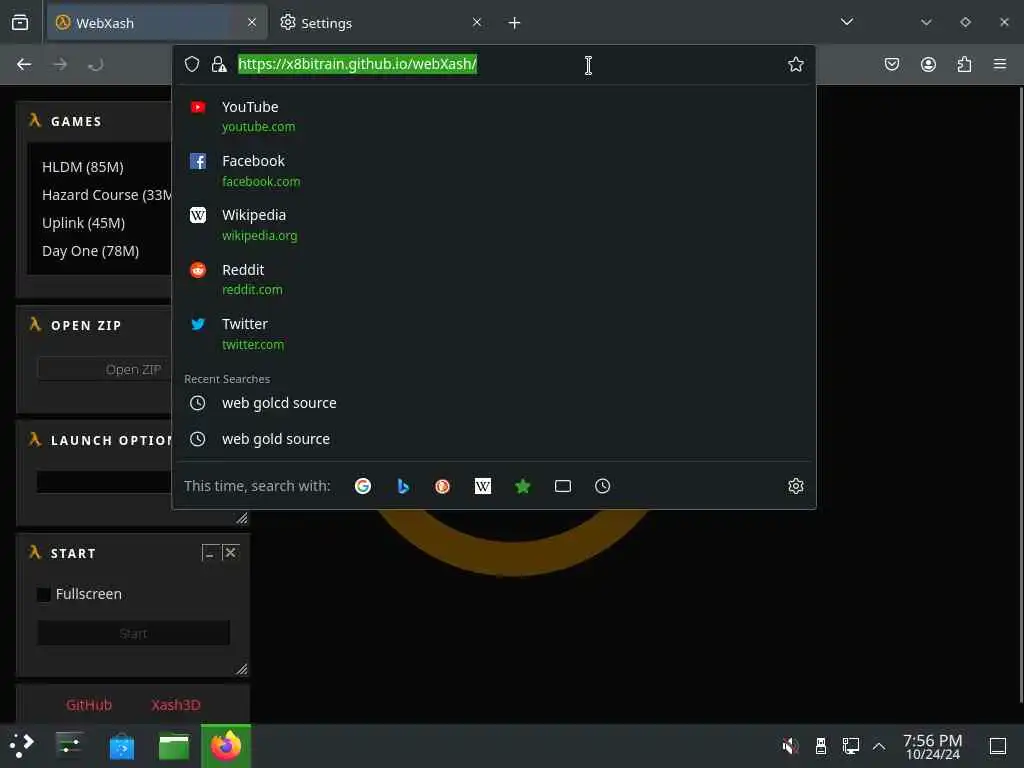The image size is (1024, 768).
Task: Click the muted volume tray icon
Action: pos(790,746)
